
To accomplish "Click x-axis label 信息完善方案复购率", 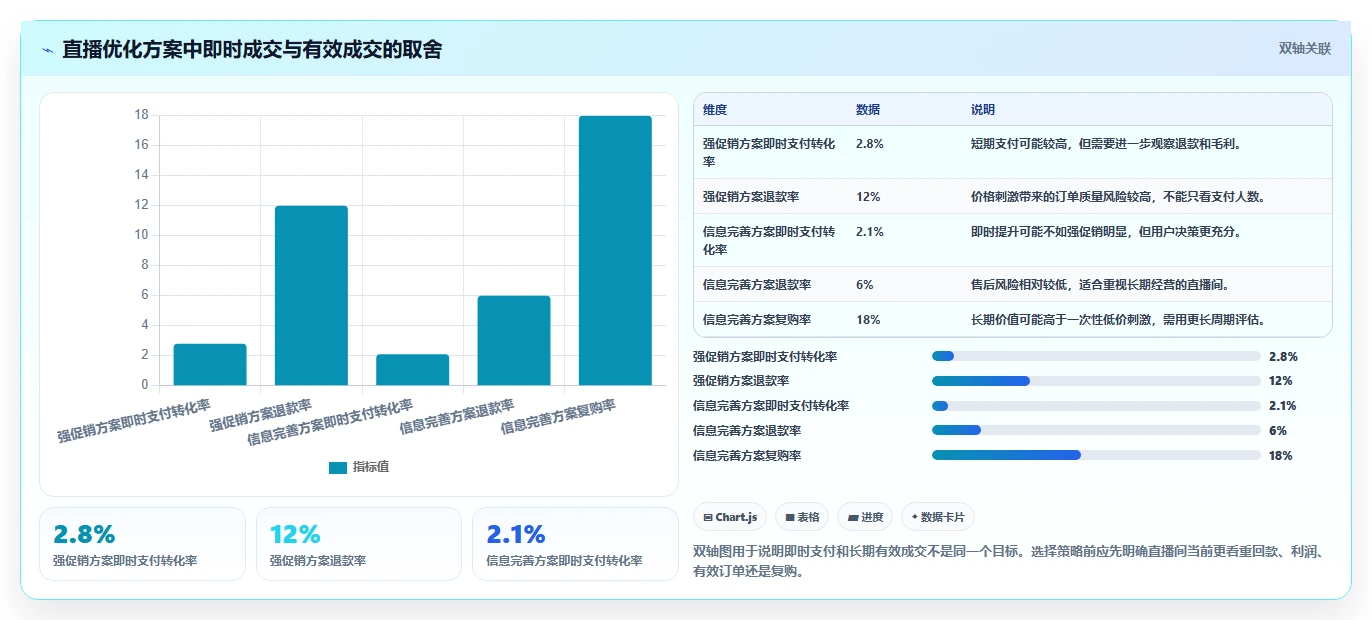I will pos(558,415).
